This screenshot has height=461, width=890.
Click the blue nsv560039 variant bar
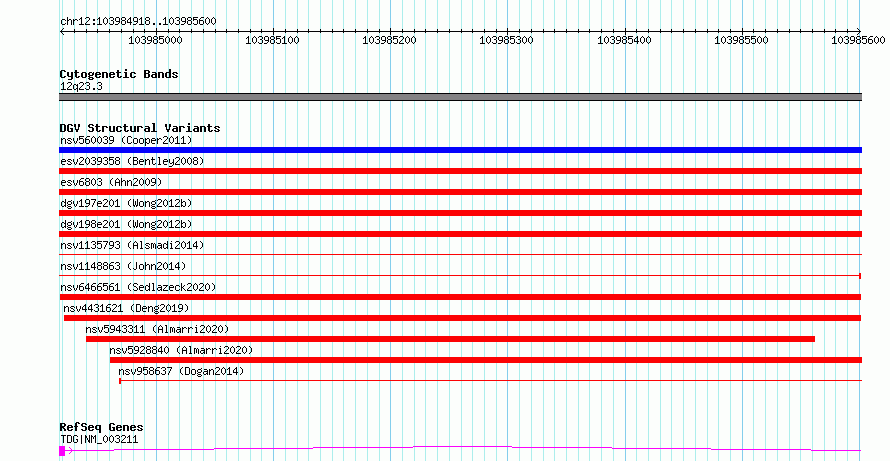[x=460, y=150]
